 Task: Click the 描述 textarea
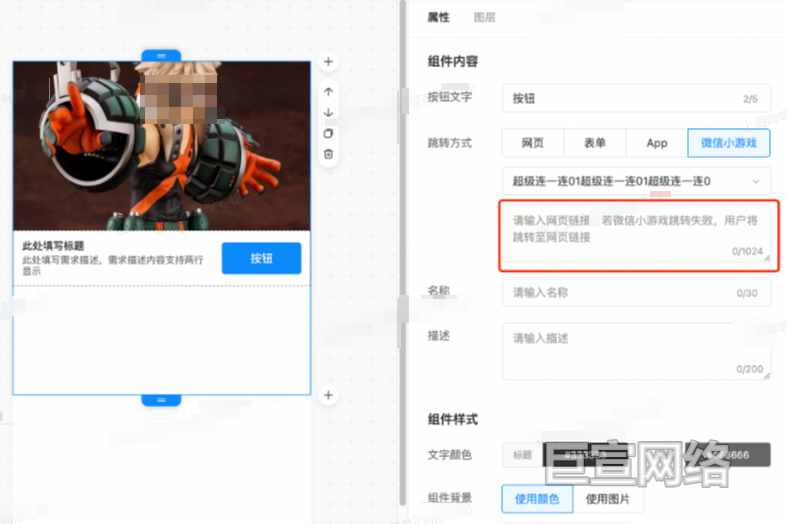(x=636, y=351)
